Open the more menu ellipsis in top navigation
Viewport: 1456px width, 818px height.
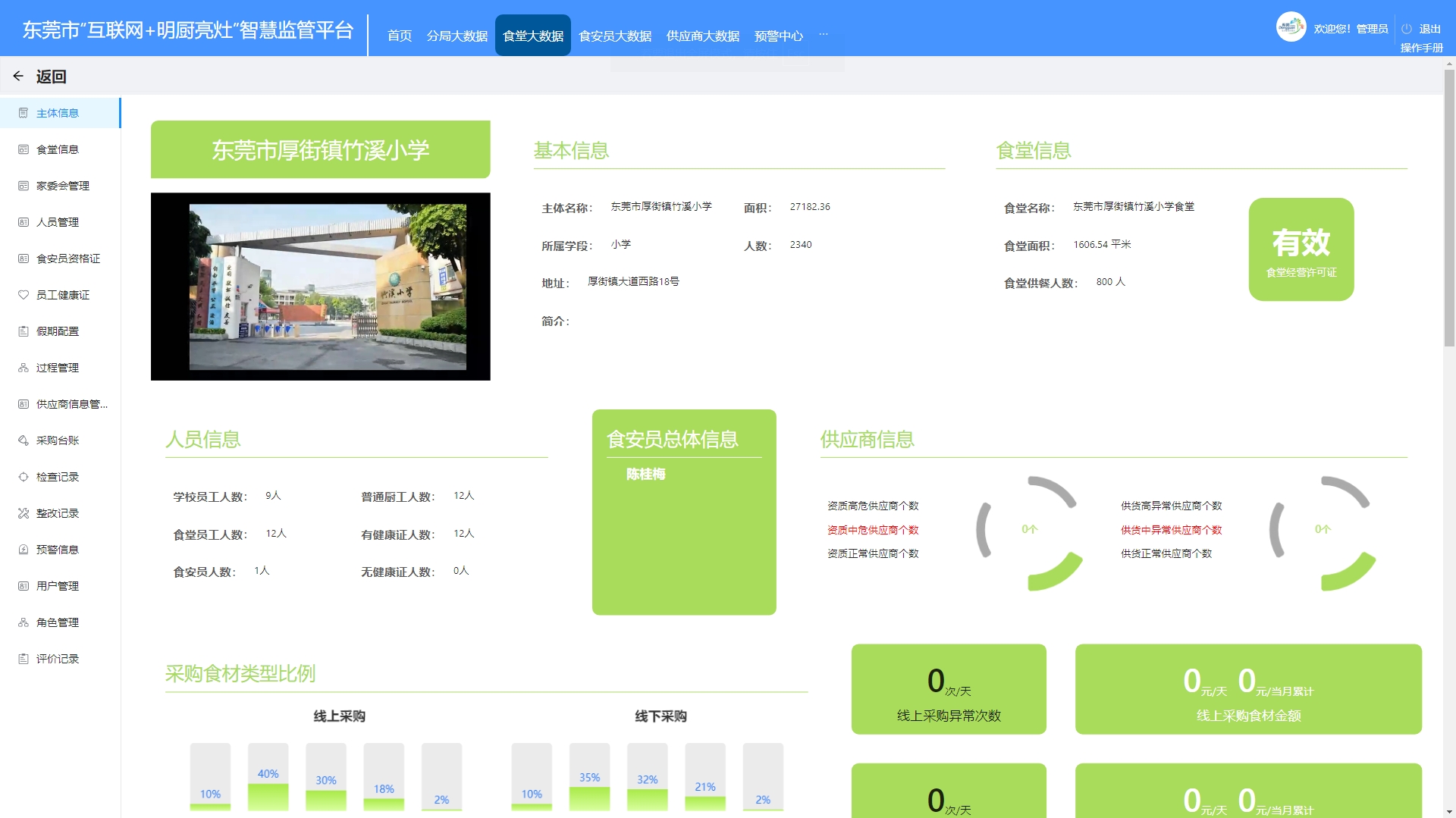[x=824, y=35]
